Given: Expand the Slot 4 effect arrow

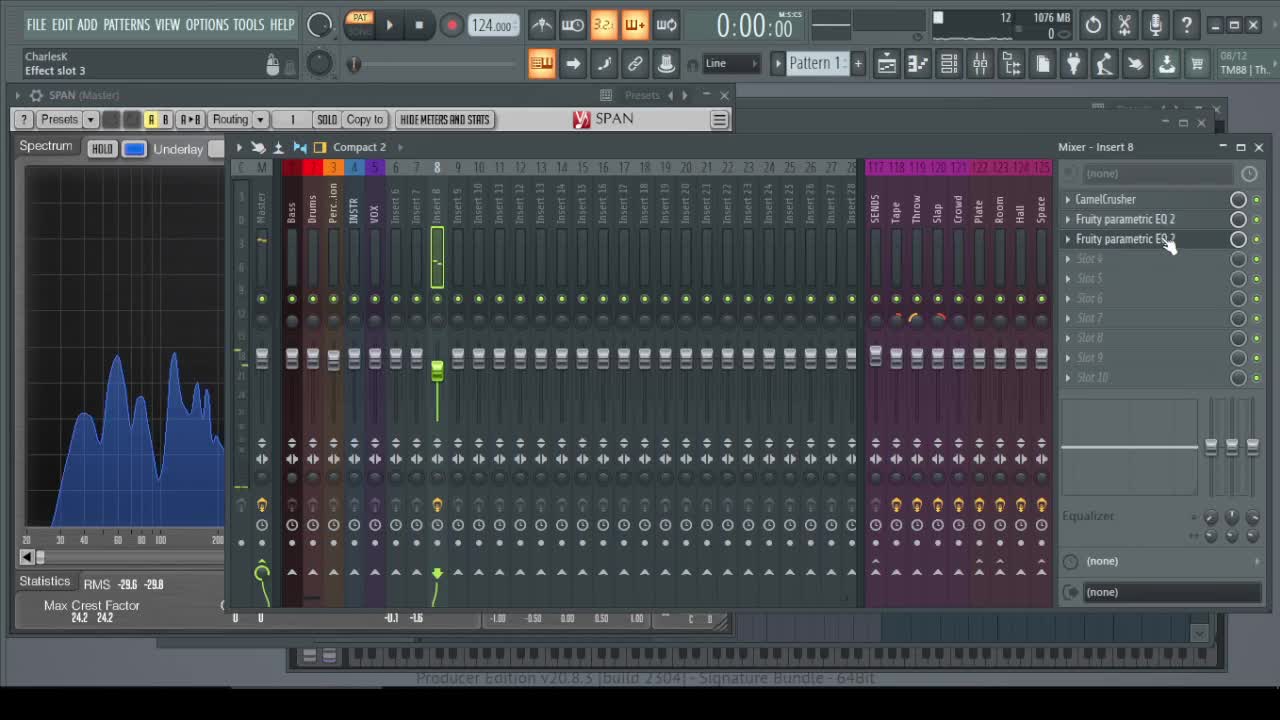Looking at the screenshot, I should (x=1067, y=259).
